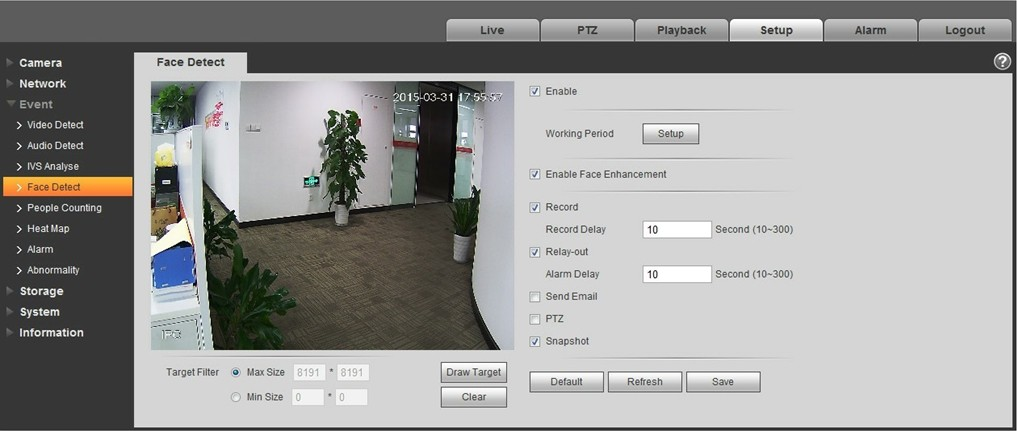Image resolution: width=1017 pixels, height=431 pixels.
Task: Open IVS Analyse in the sidebar
Action: [53, 167]
